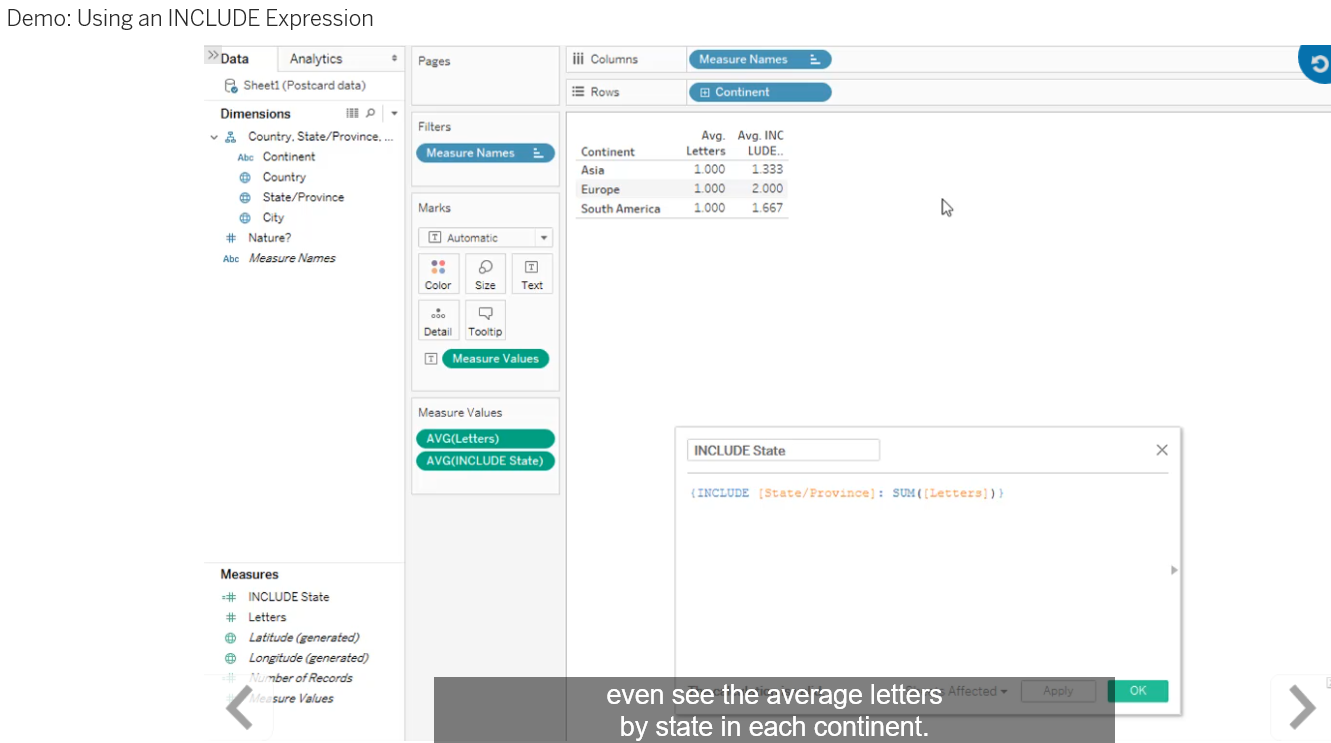Go to the next slide arrow
1331x743 pixels.
[1301, 707]
